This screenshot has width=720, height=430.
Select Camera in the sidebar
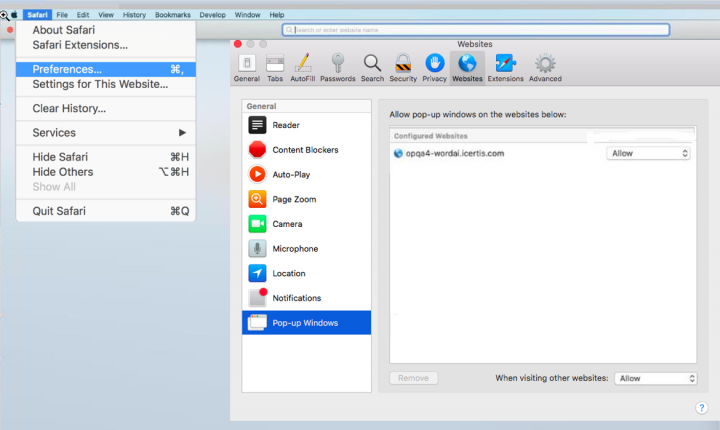[306, 224]
